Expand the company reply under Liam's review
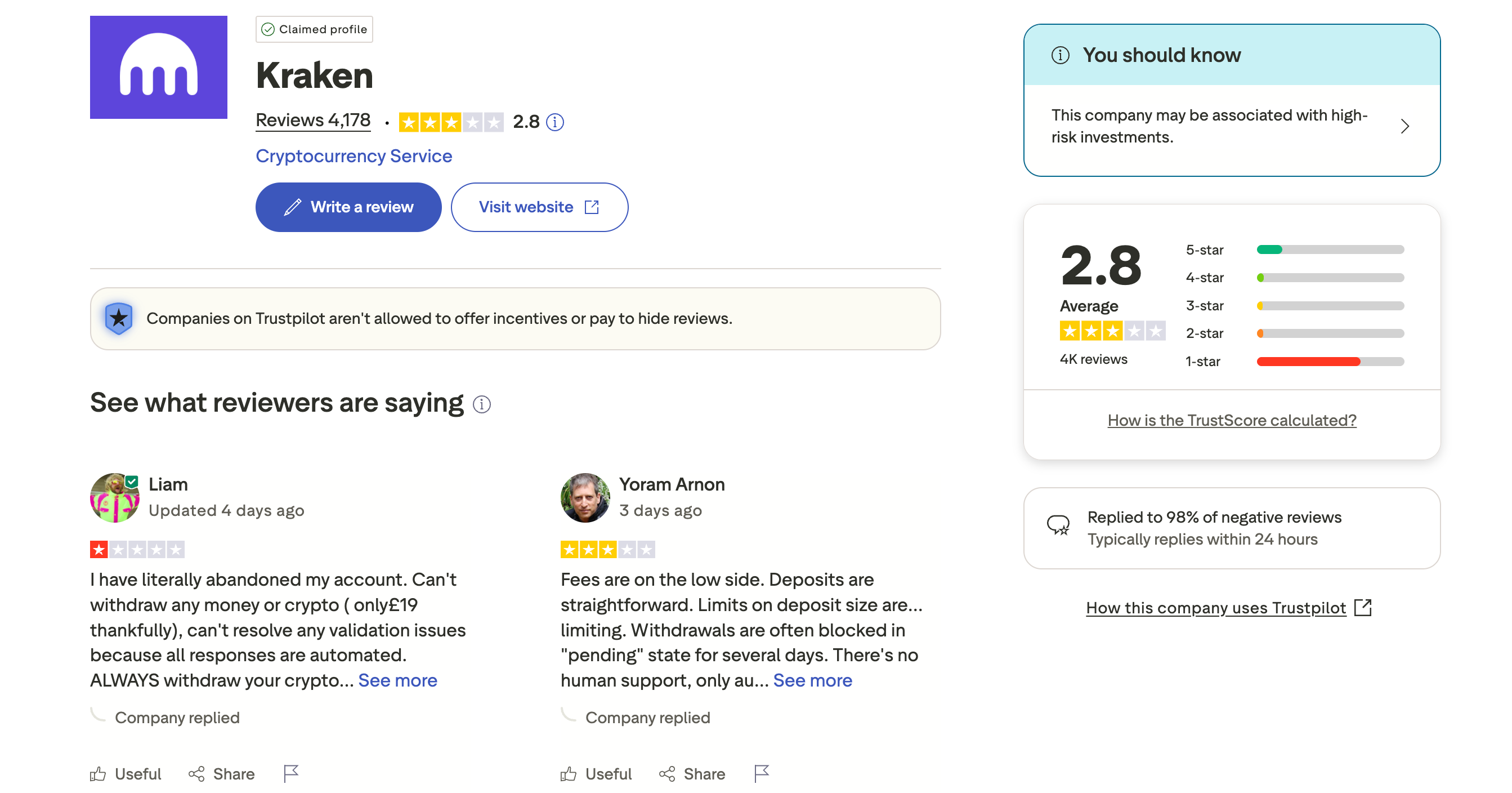 point(177,717)
